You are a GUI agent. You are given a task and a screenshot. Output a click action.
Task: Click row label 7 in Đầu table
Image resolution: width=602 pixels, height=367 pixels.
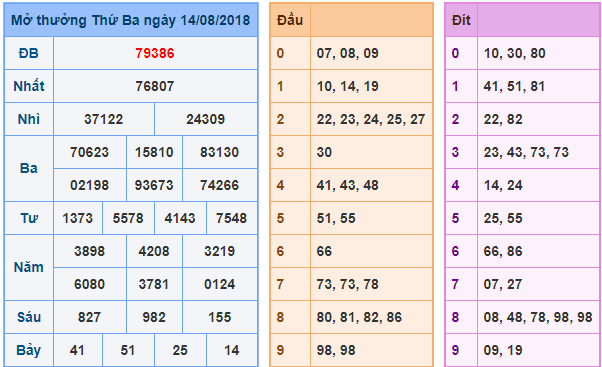click(x=280, y=284)
